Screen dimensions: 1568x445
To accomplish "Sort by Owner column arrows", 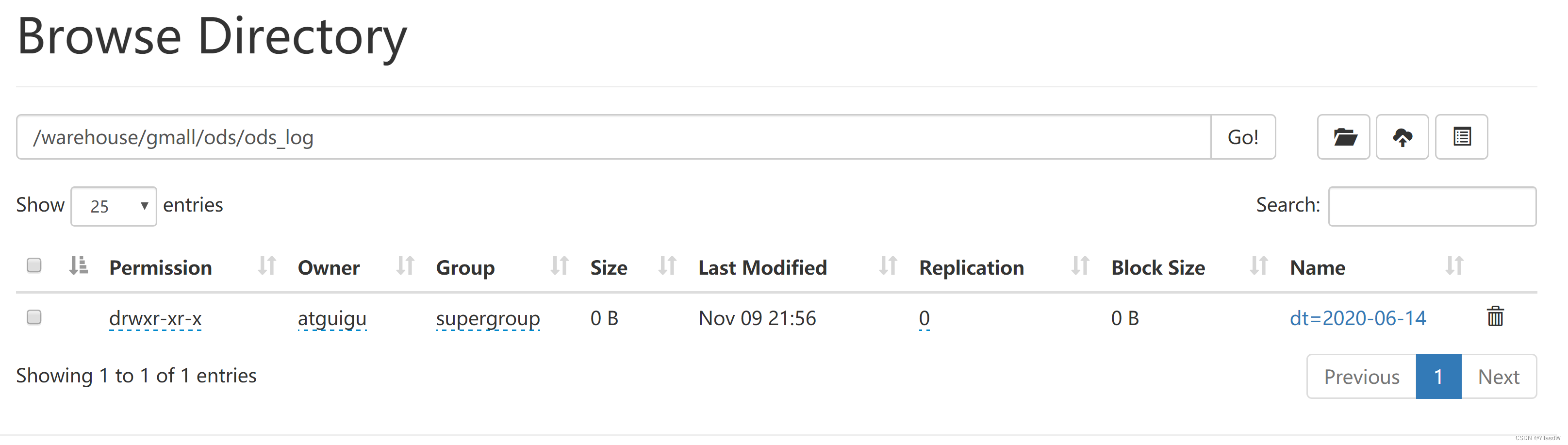I will pos(405,266).
